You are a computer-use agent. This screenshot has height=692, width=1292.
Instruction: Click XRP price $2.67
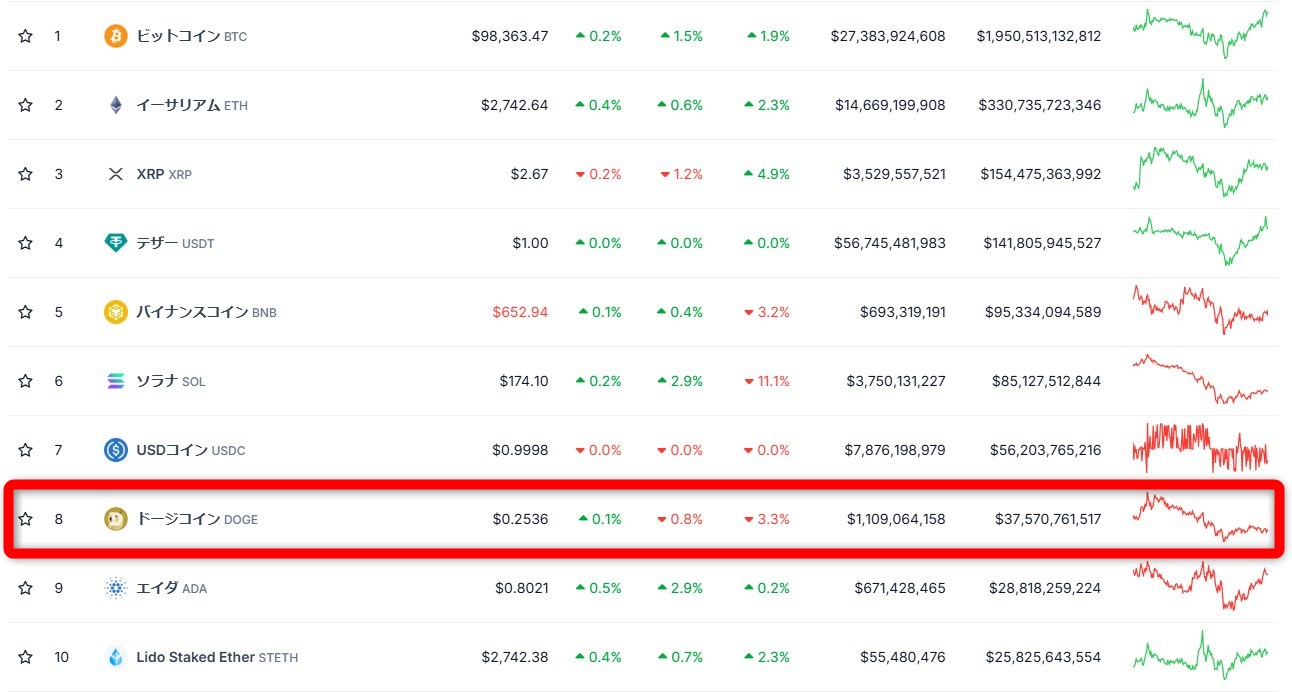coord(529,174)
